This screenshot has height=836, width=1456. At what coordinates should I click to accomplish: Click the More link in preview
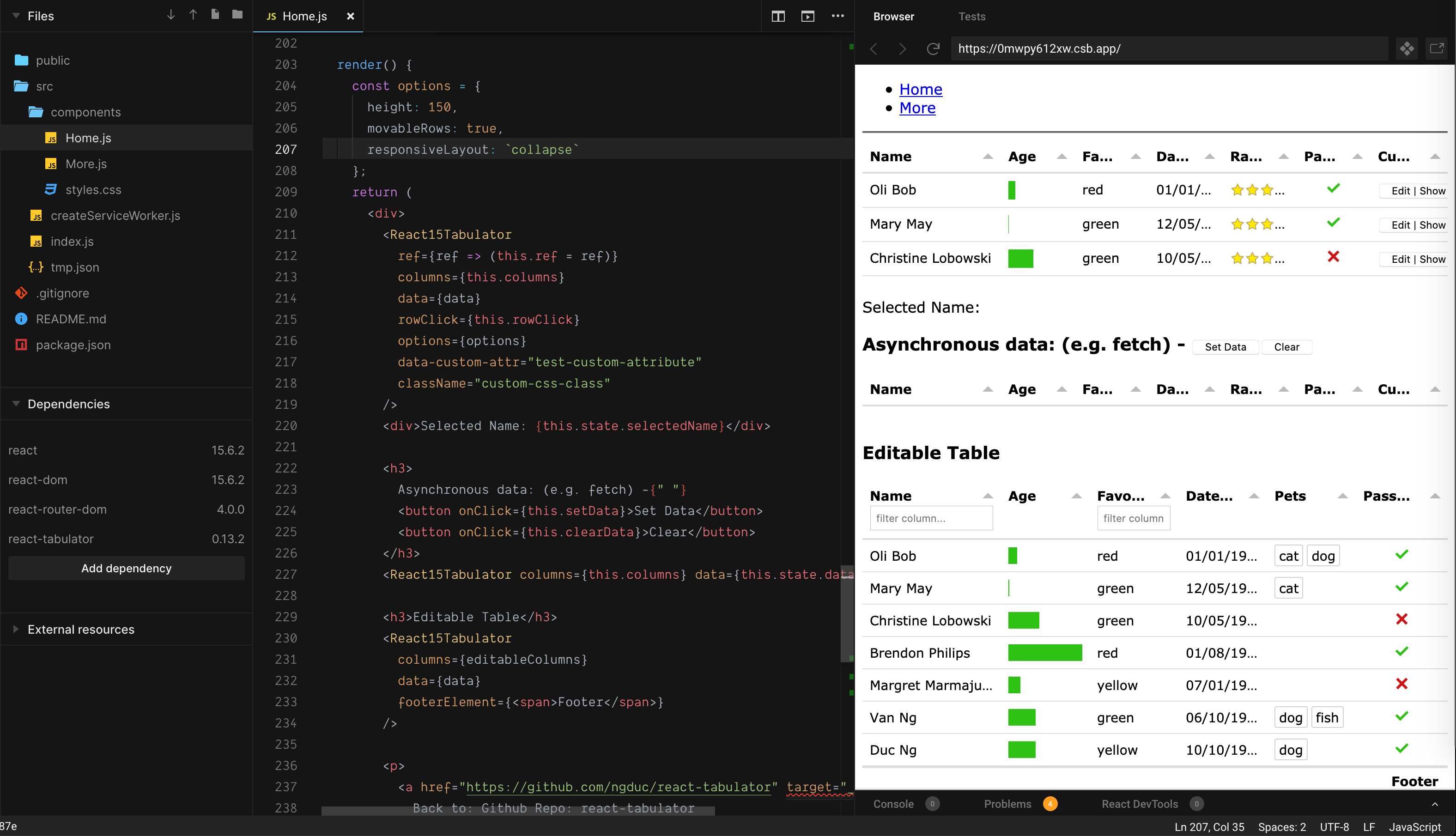917,108
